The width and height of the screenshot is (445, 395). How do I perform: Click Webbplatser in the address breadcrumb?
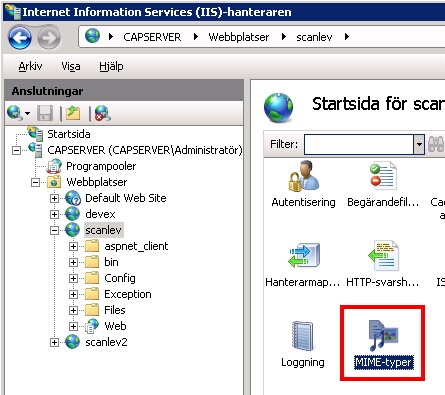tap(239, 37)
